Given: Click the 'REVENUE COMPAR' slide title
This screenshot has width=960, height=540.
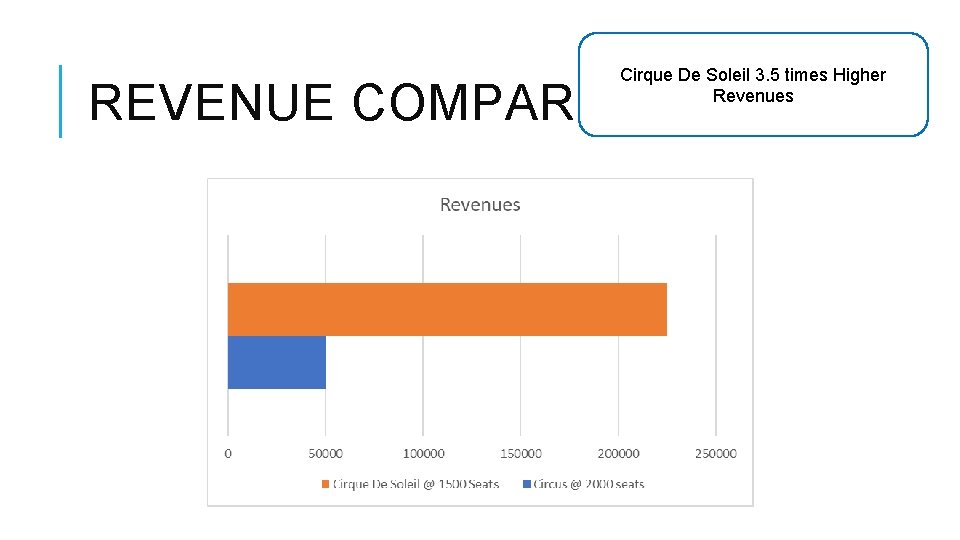Looking at the screenshot, I should (331, 102).
